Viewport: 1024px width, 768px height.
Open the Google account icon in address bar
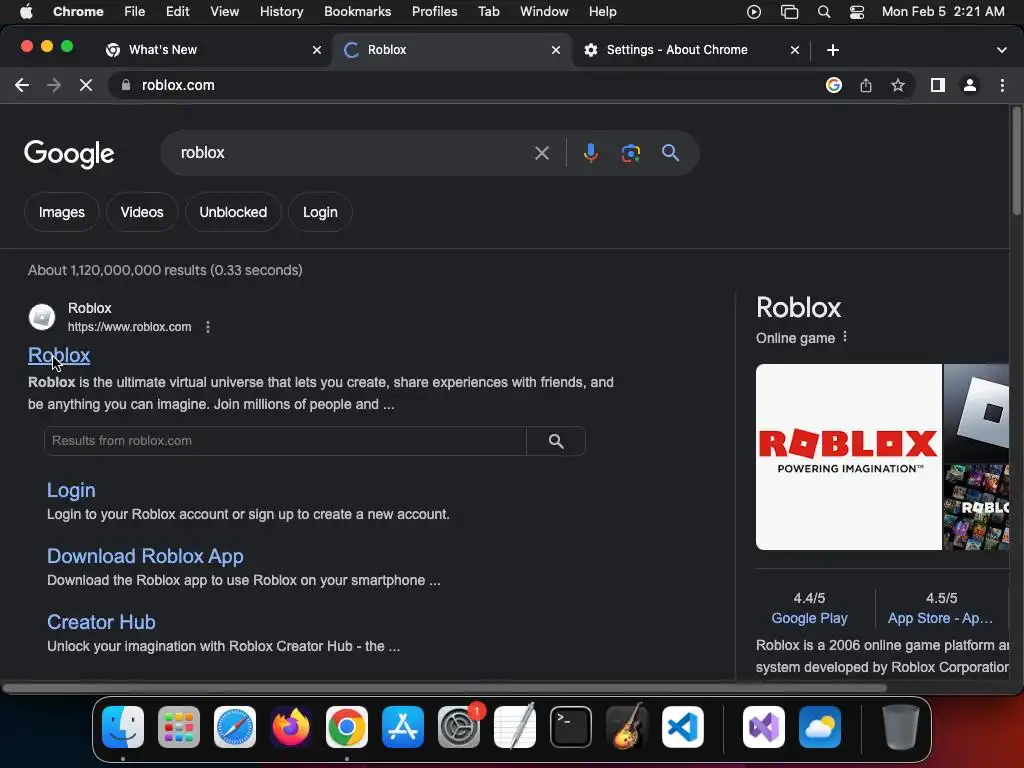(833, 86)
